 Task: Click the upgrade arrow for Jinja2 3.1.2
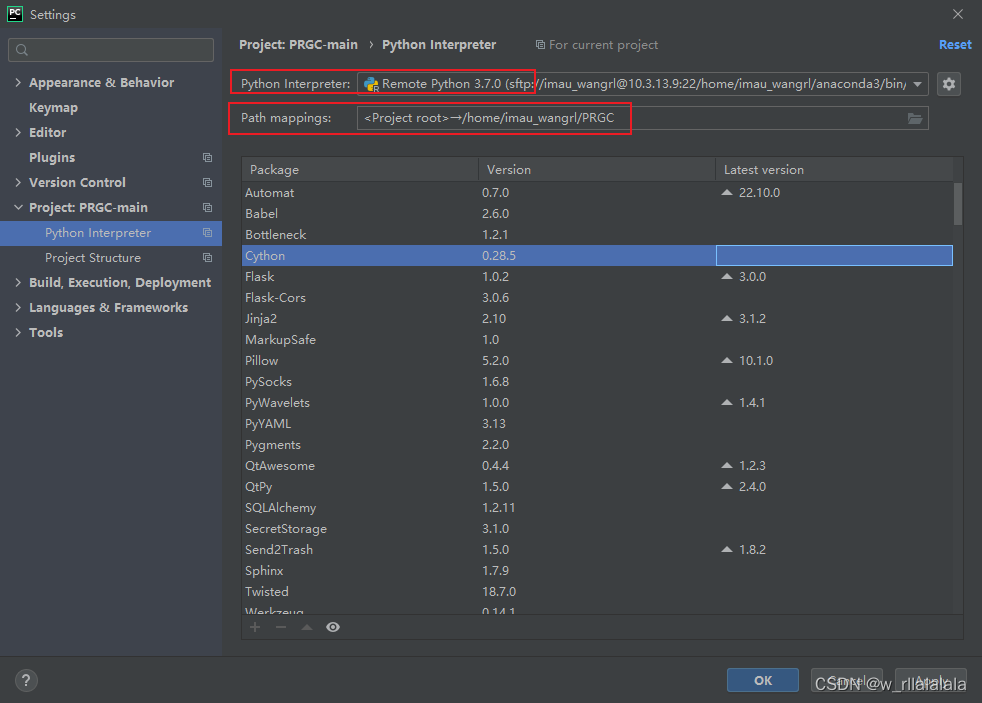(726, 319)
